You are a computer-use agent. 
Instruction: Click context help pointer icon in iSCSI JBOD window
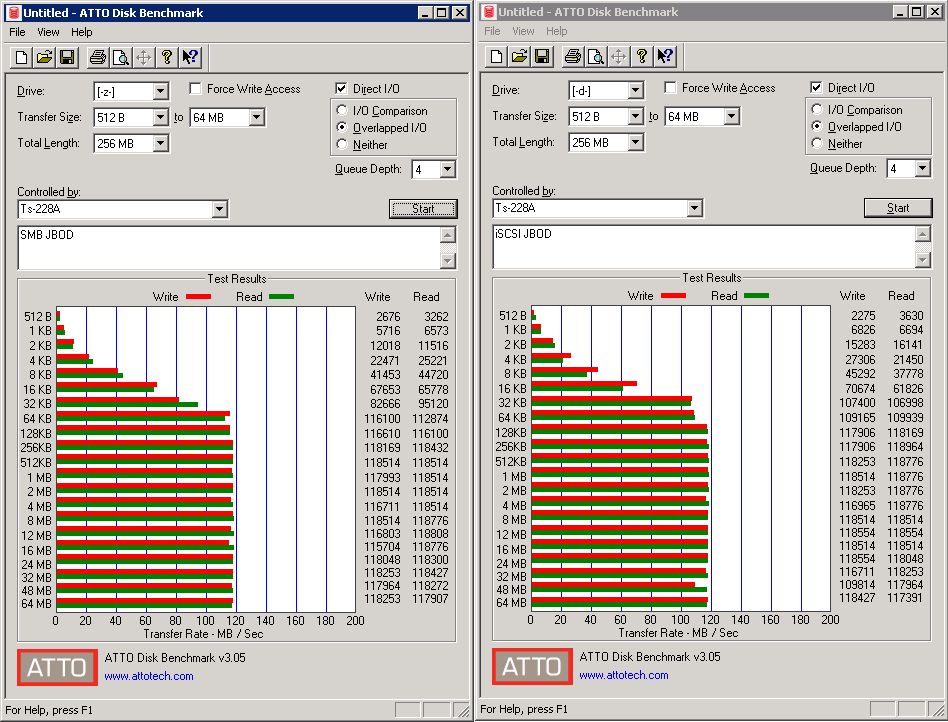coord(665,56)
